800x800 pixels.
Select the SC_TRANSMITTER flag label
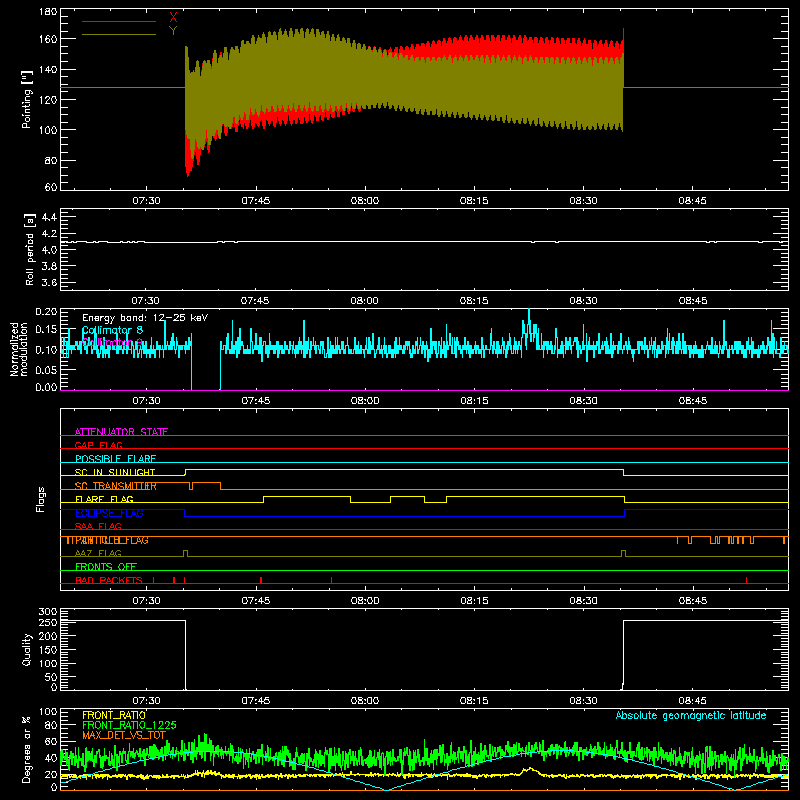coord(116,486)
